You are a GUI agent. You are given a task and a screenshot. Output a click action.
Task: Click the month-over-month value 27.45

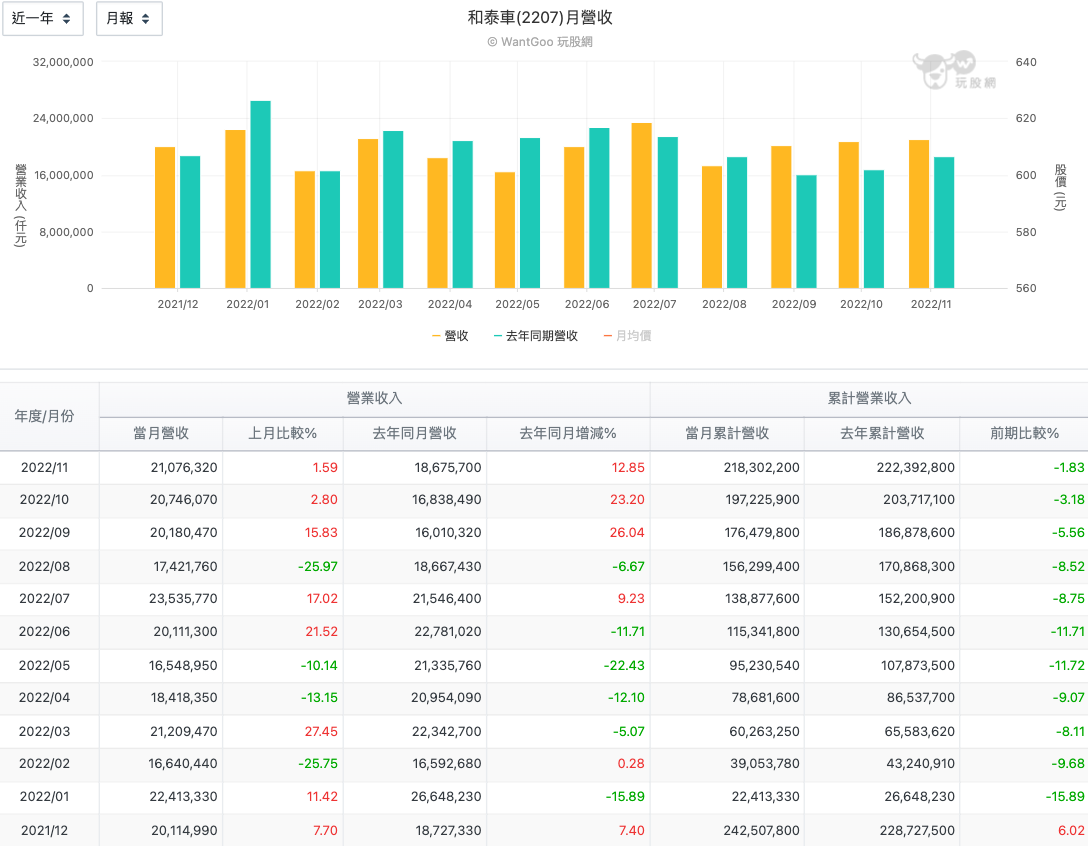pyautogui.click(x=321, y=731)
